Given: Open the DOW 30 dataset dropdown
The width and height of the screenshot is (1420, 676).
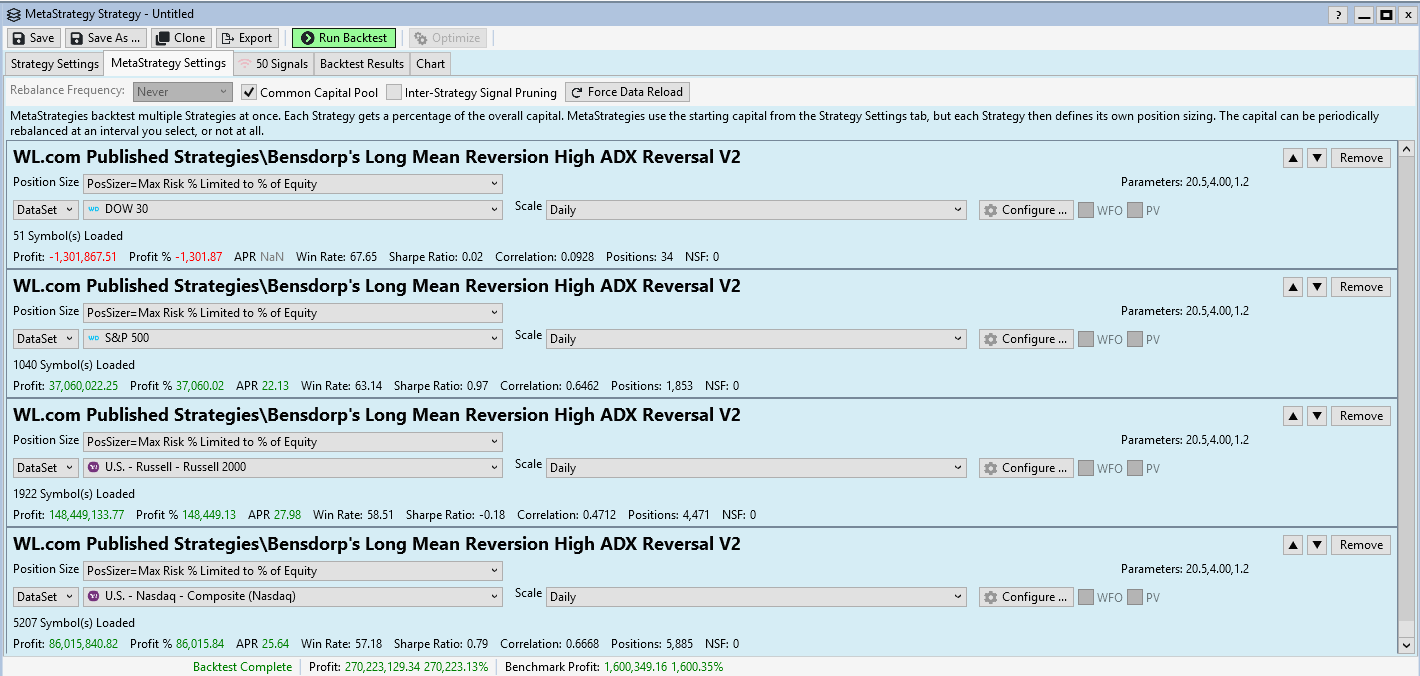Looking at the screenshot, I should pyautogui.click(x=293, y=209).
